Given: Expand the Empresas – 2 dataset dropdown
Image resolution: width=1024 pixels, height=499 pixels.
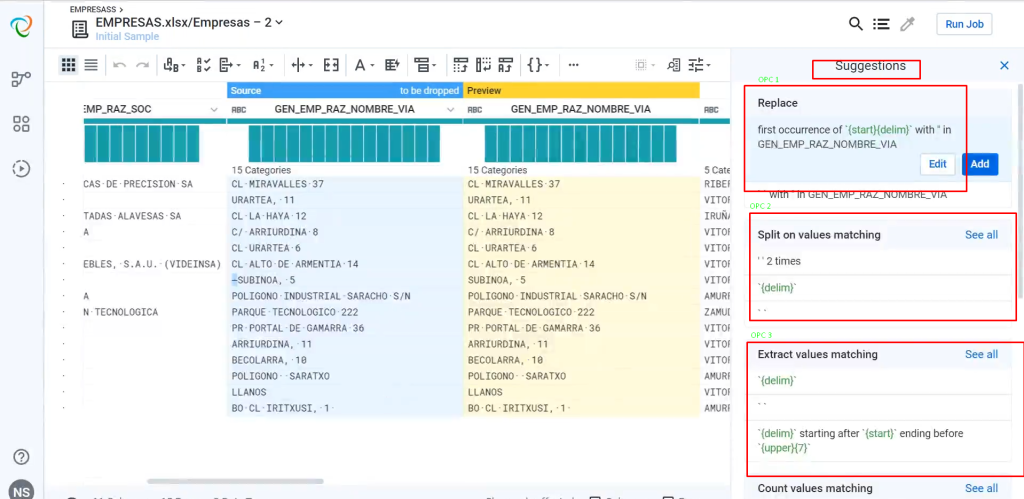Looking at the screenshot, I should coord(279,22).
